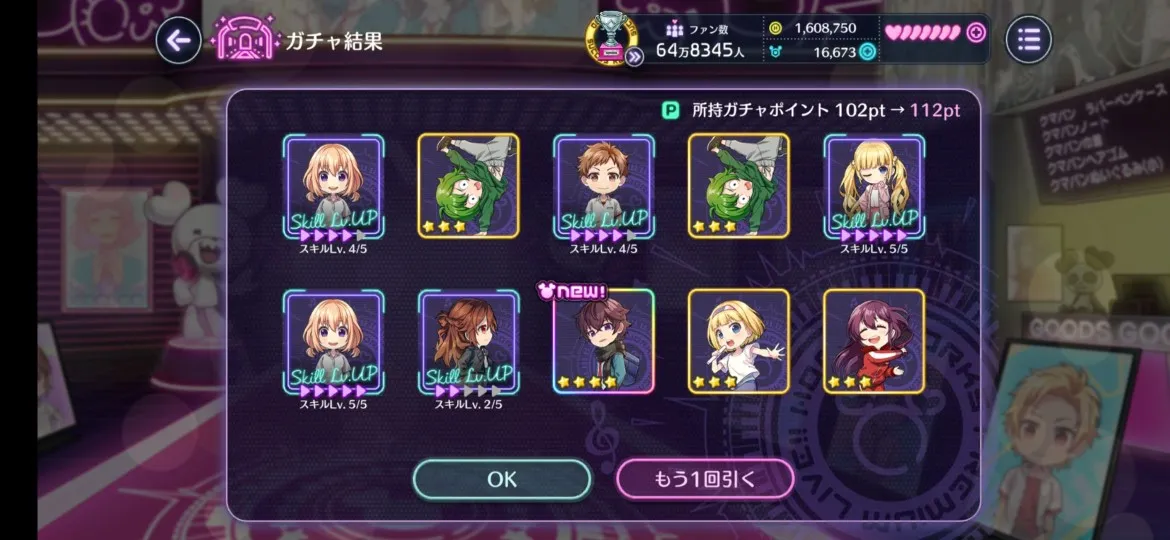Select the first upside-down green-haired card
1170x540 pixels.
(x=469, y=186)
